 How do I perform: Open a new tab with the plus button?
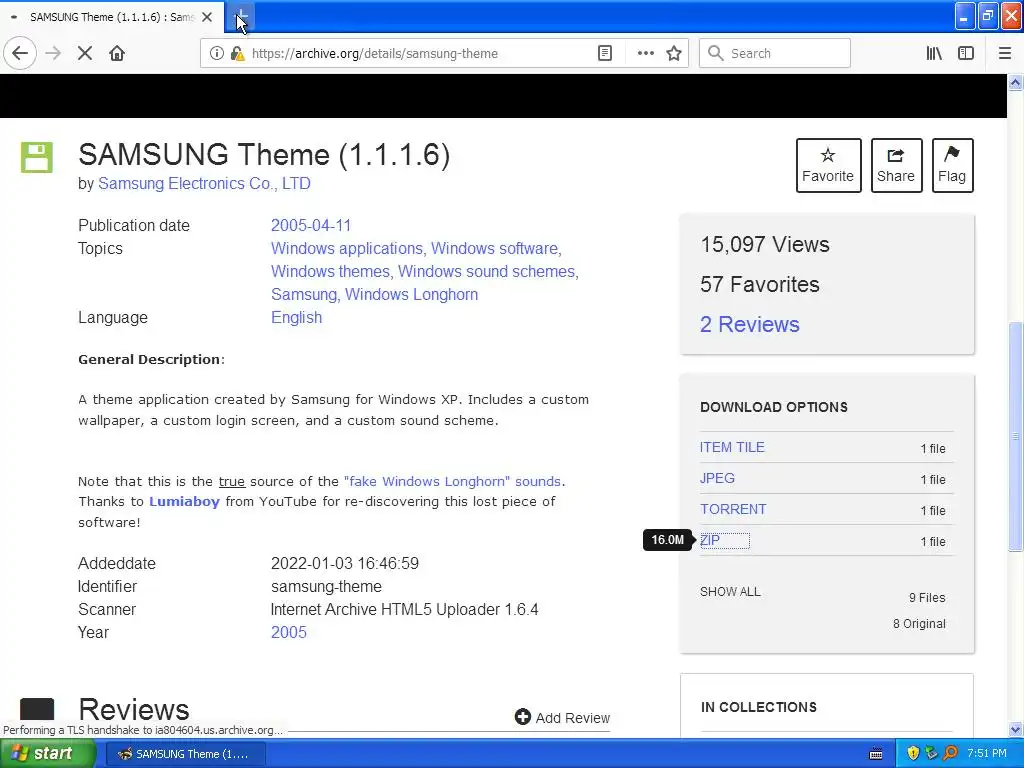click(241, 17)
